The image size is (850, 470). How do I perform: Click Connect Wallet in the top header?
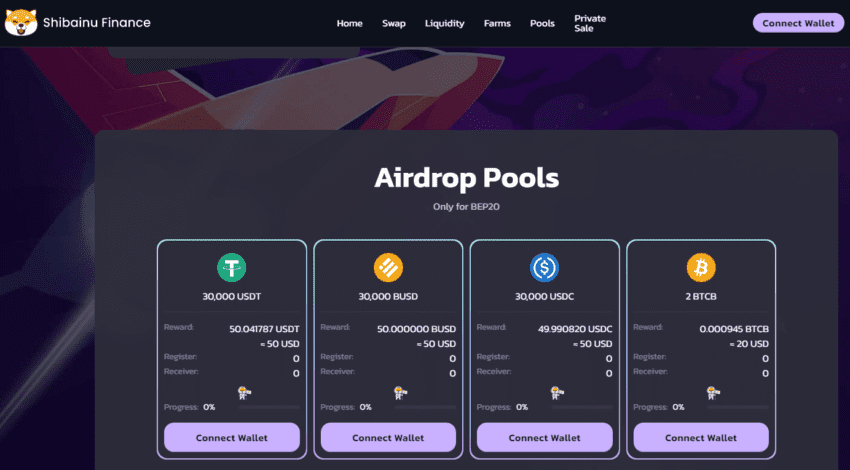(798, 23)
